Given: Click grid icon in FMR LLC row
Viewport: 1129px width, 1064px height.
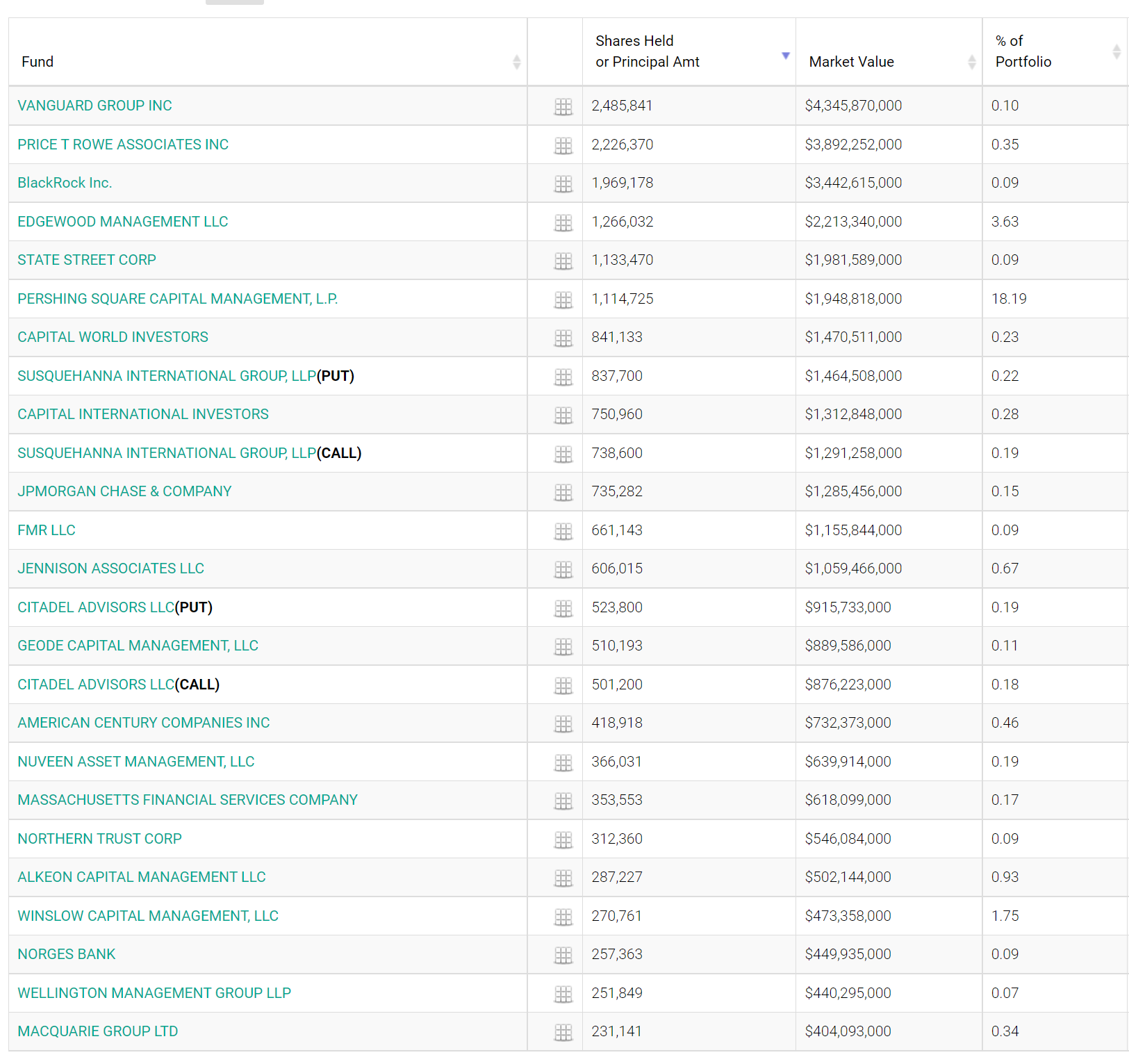Looking at the screenshot, I should (x=563, y=531).
